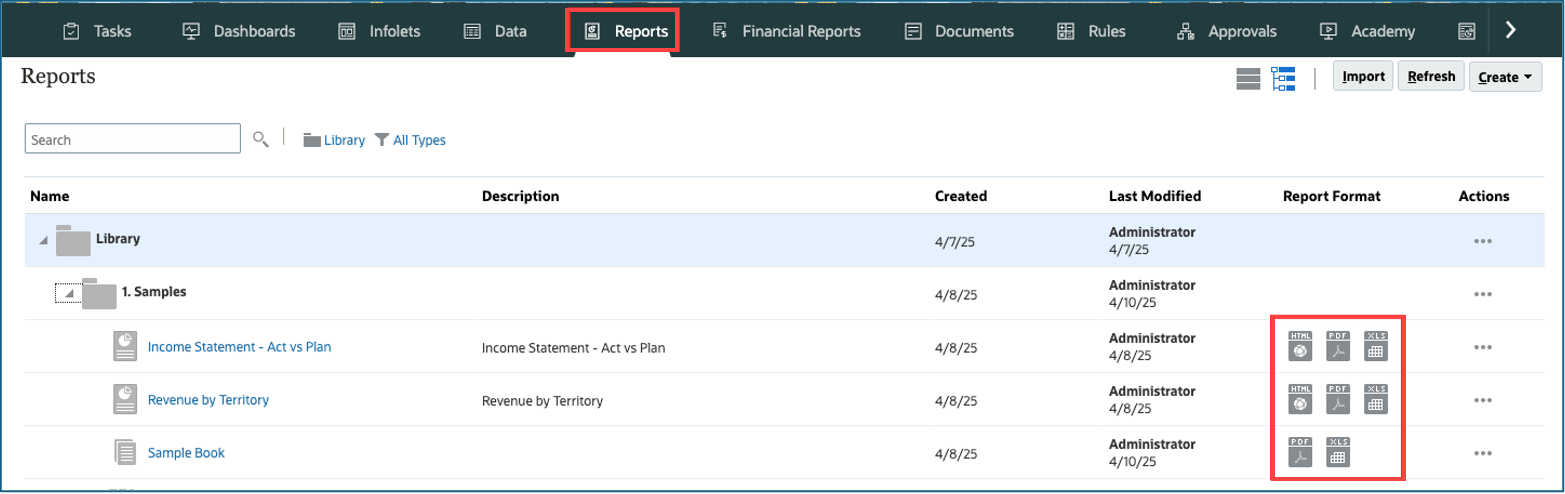Image resolution: width=1565 pixels, height=494 pixels.
Task: Collapse the Library folder
Action: click(42, 241)
